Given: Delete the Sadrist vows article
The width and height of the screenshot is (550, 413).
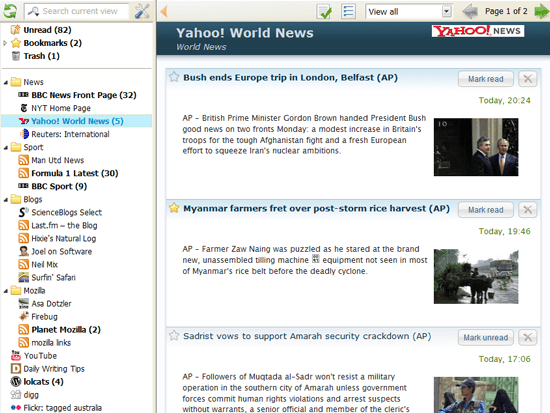Looking at the screenshot, I should 528,338.
